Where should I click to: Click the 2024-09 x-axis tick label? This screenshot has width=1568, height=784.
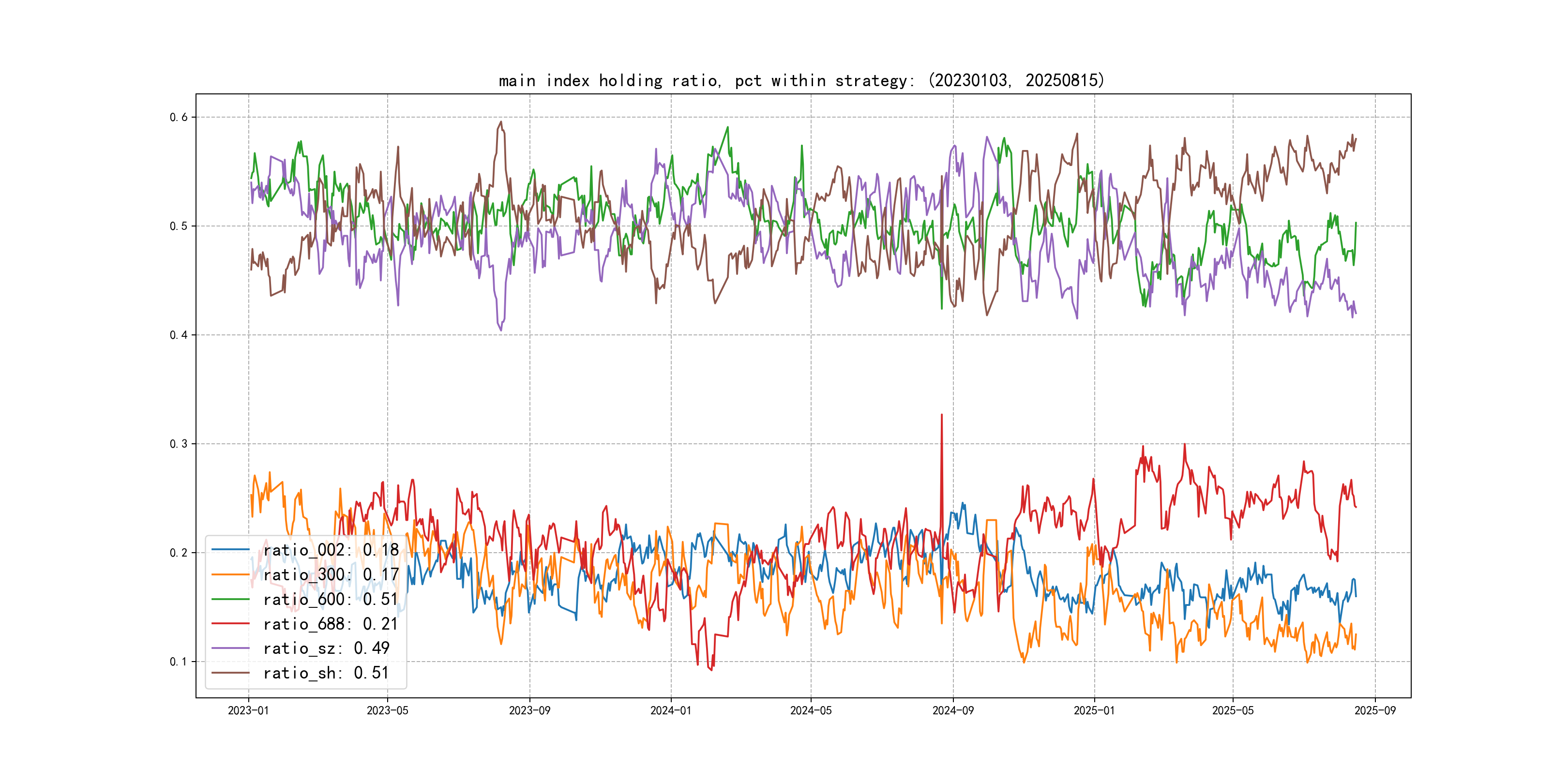click(x=952, y=710)
